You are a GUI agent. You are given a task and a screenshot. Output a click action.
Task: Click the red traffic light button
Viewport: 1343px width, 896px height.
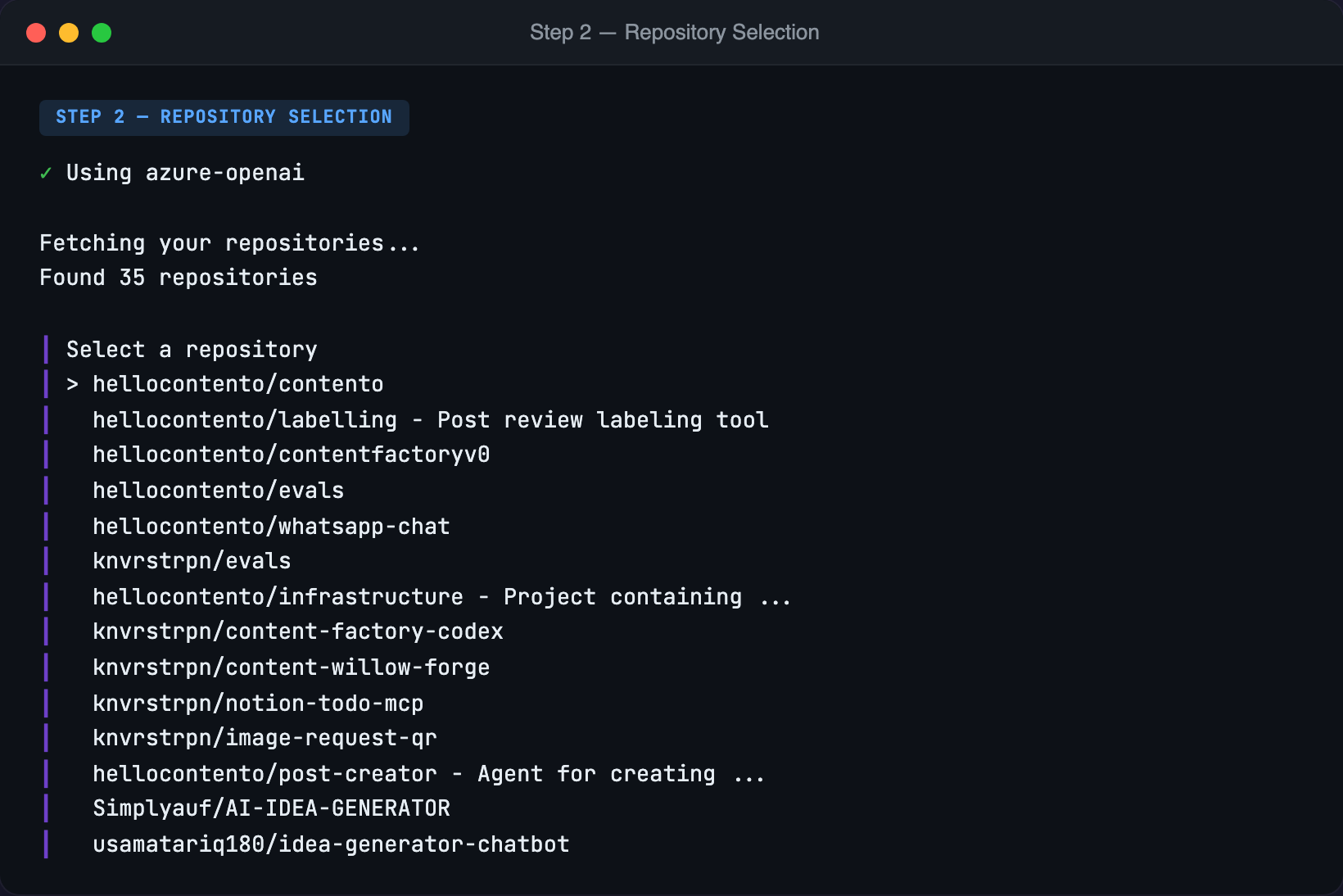[x=36, y=33]
